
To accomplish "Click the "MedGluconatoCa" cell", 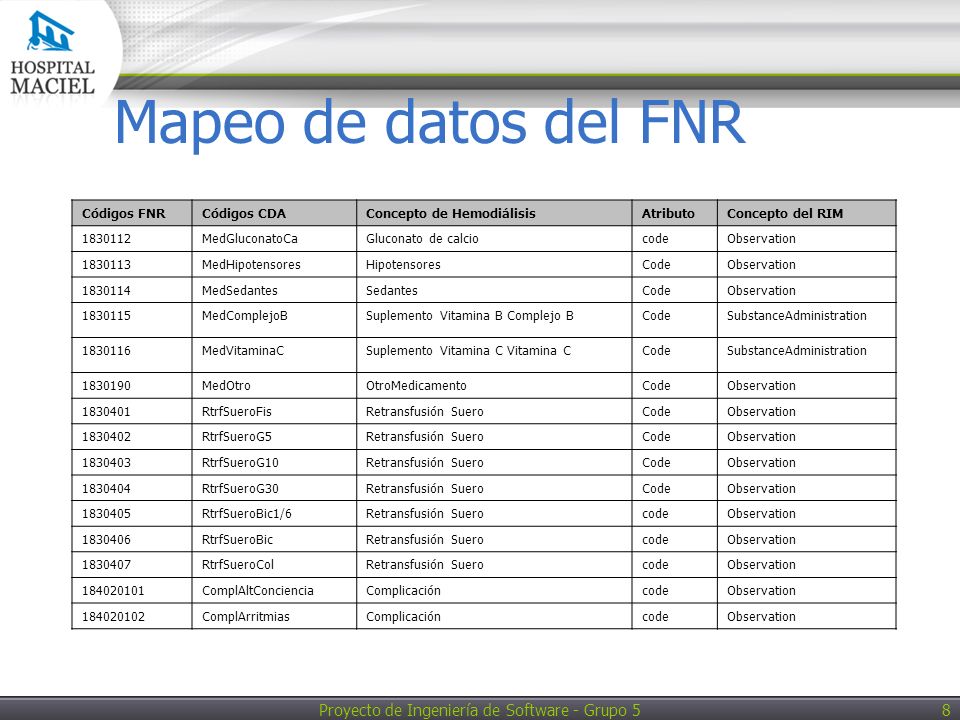I will 274,239.
